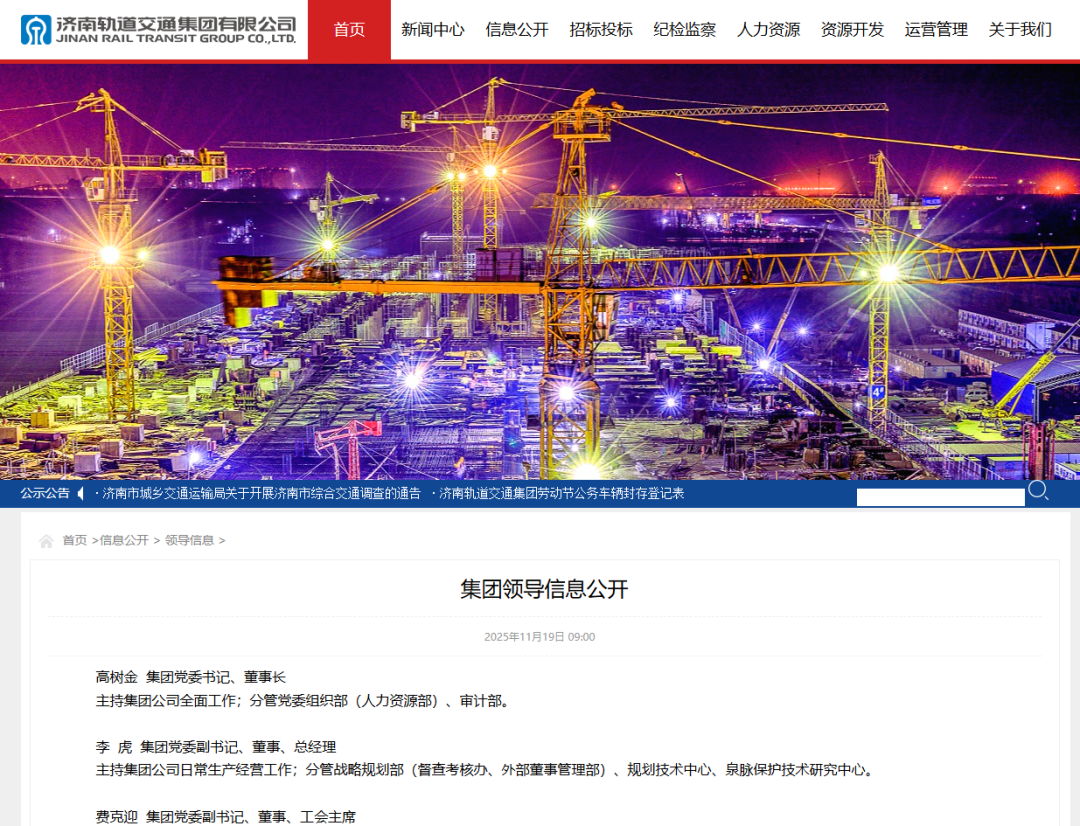The width and height of the screenshot is (1080, 826).
Task: Open the 信息公开 navigation menu
Action: 516,30
